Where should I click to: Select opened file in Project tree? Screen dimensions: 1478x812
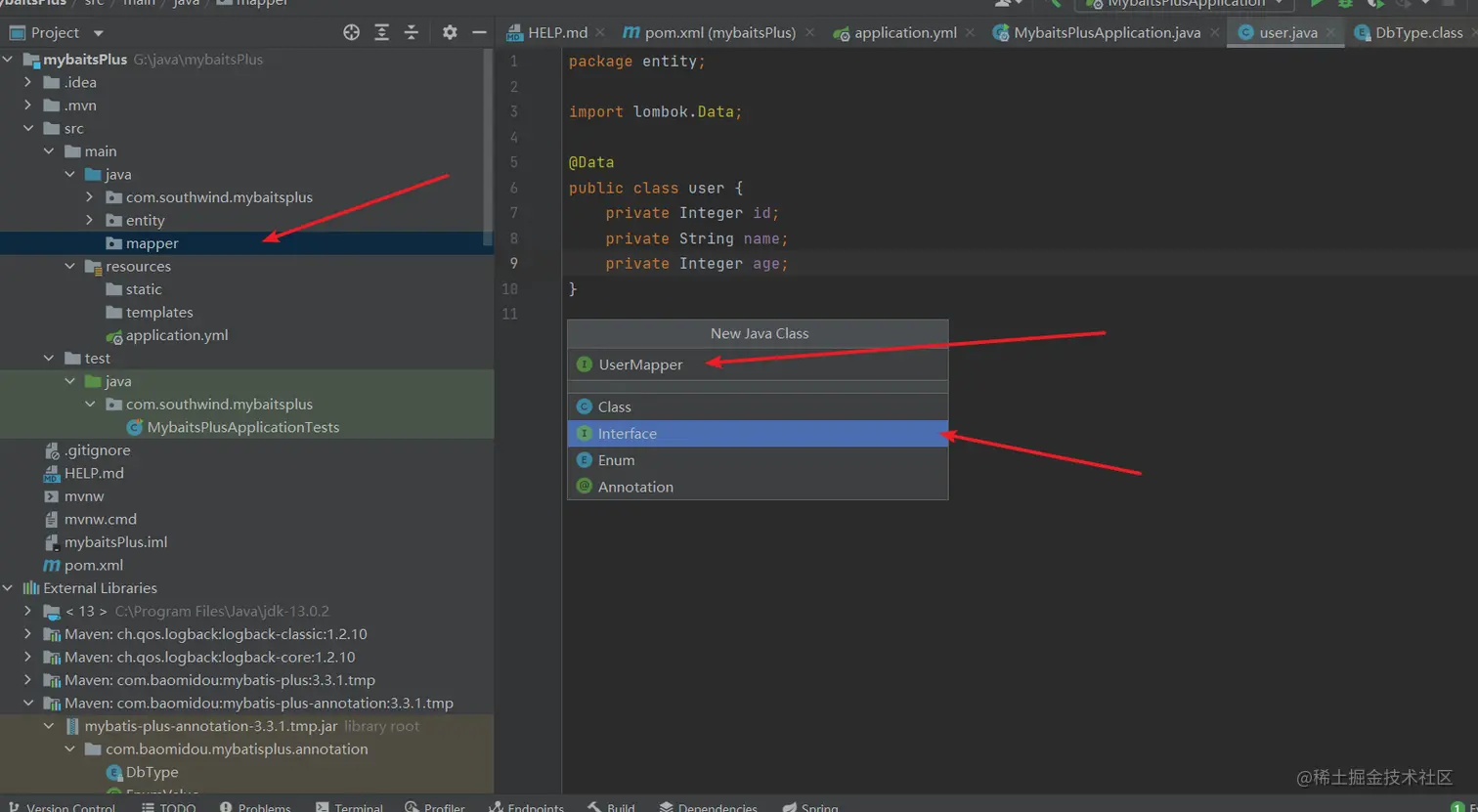(352, 32)
